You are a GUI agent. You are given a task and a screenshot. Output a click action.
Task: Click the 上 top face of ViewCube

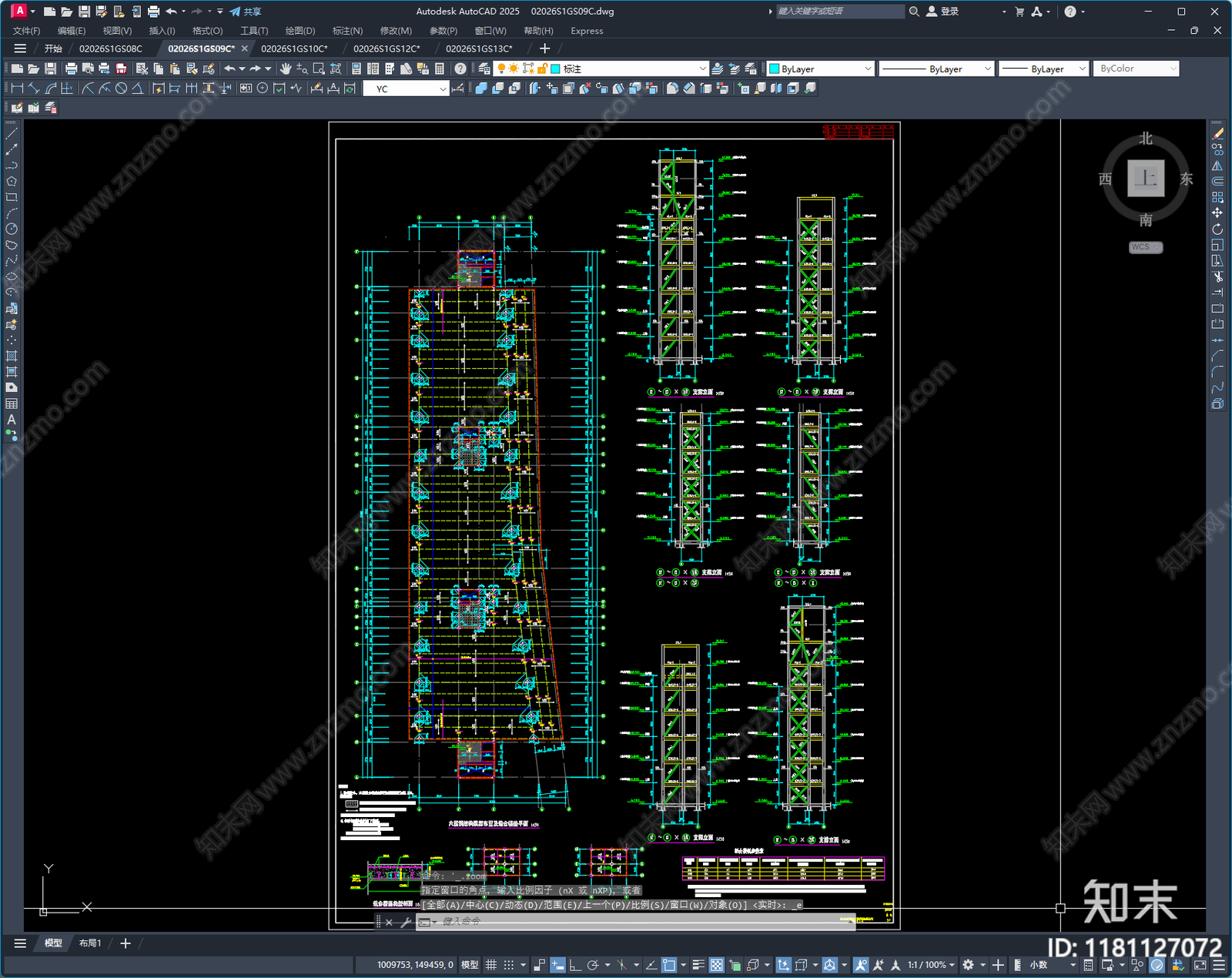pos(1146,179)
